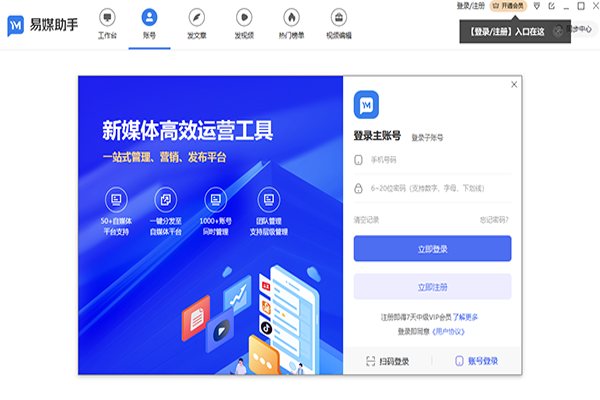Open the 发文章 article publishing tool

(x=197, y=24)
